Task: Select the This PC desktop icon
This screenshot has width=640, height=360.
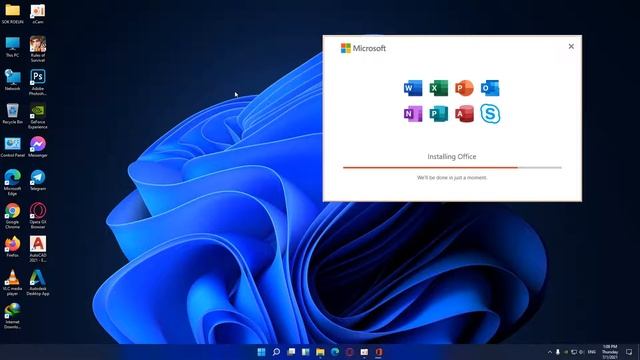Action: pos(13,47)
